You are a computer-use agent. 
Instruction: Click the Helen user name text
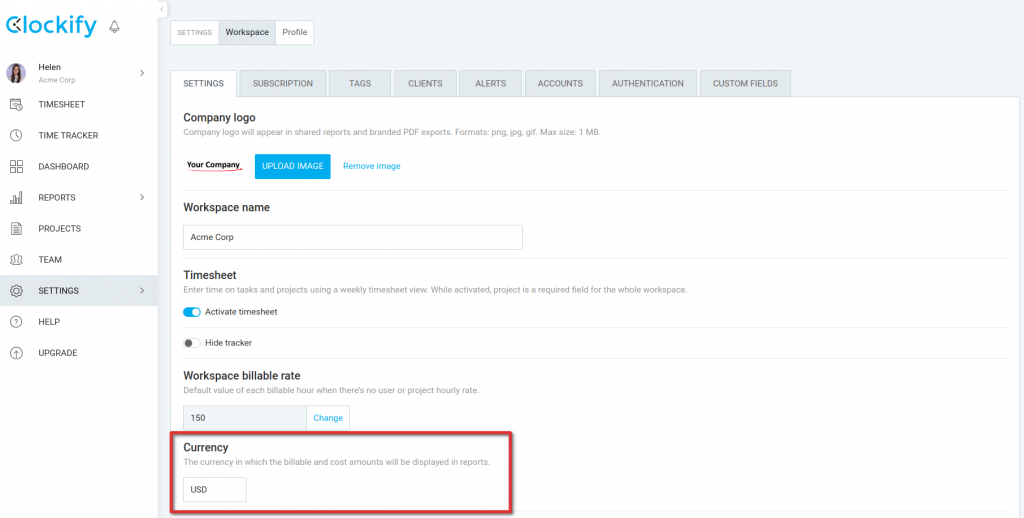50,67
